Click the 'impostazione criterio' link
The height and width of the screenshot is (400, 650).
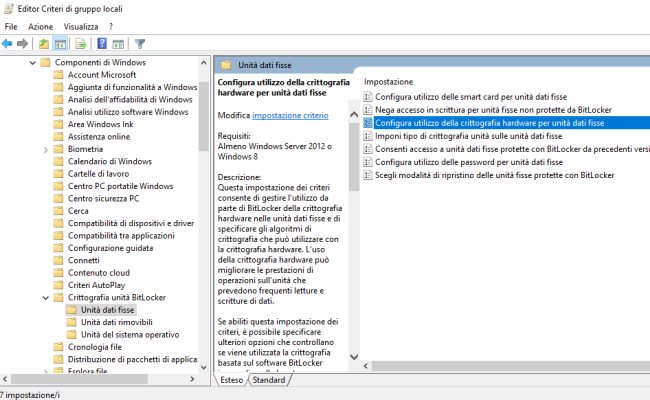pyautogui.click(x=289, y=116)
